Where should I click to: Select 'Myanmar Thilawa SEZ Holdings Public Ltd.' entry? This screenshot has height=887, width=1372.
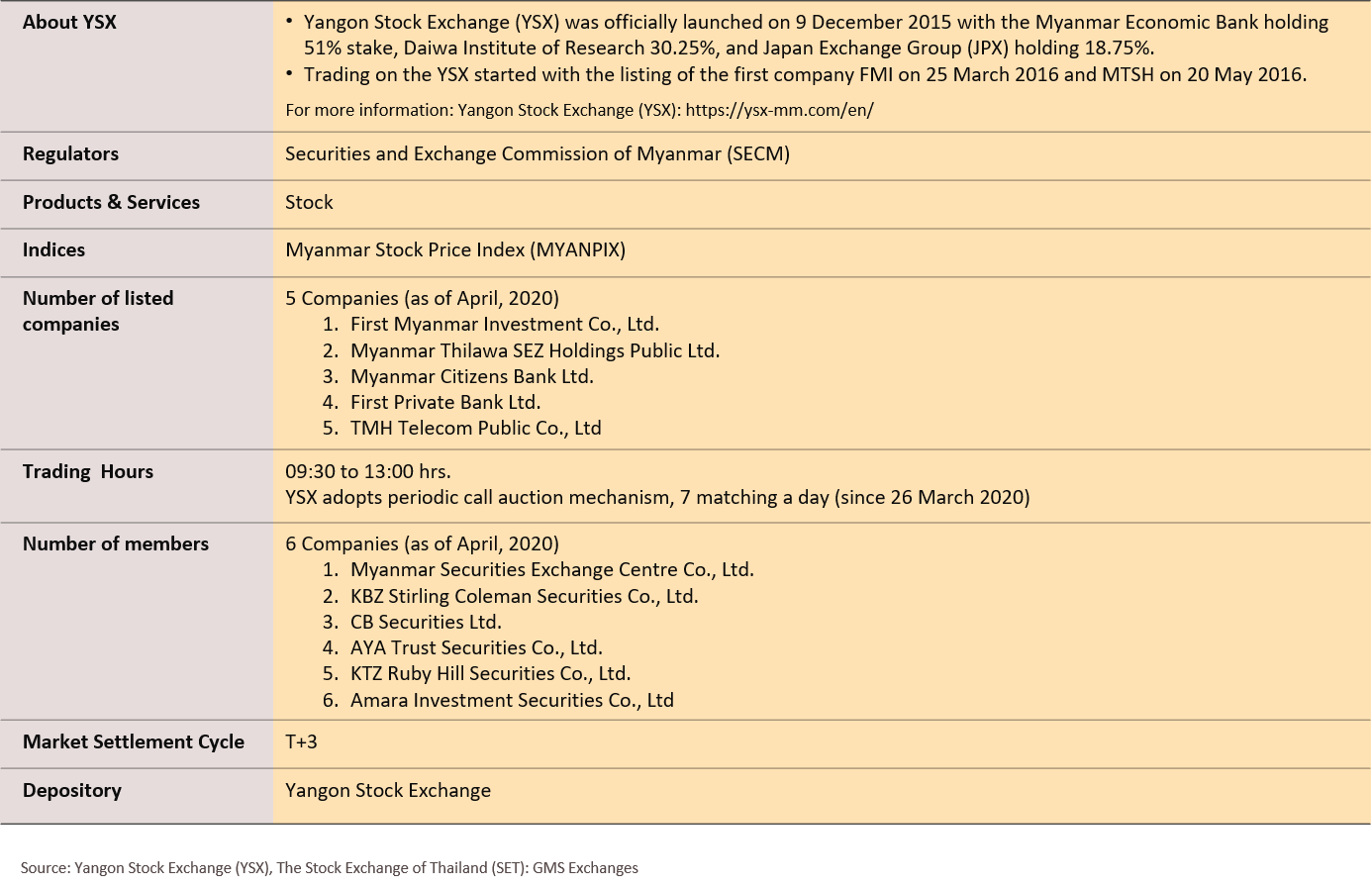coord(535,350)
